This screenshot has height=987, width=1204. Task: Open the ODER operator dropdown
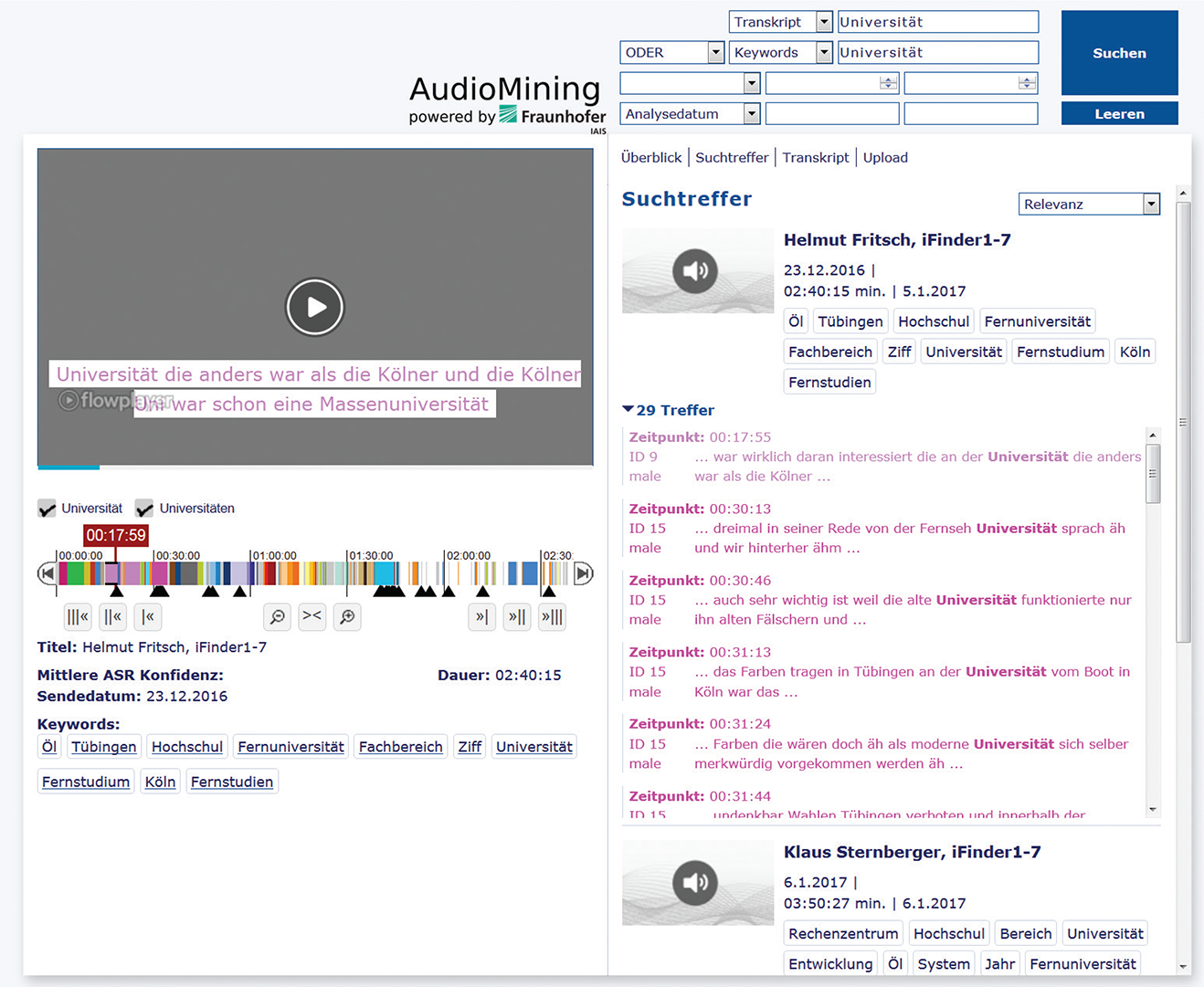coord(716,53)
